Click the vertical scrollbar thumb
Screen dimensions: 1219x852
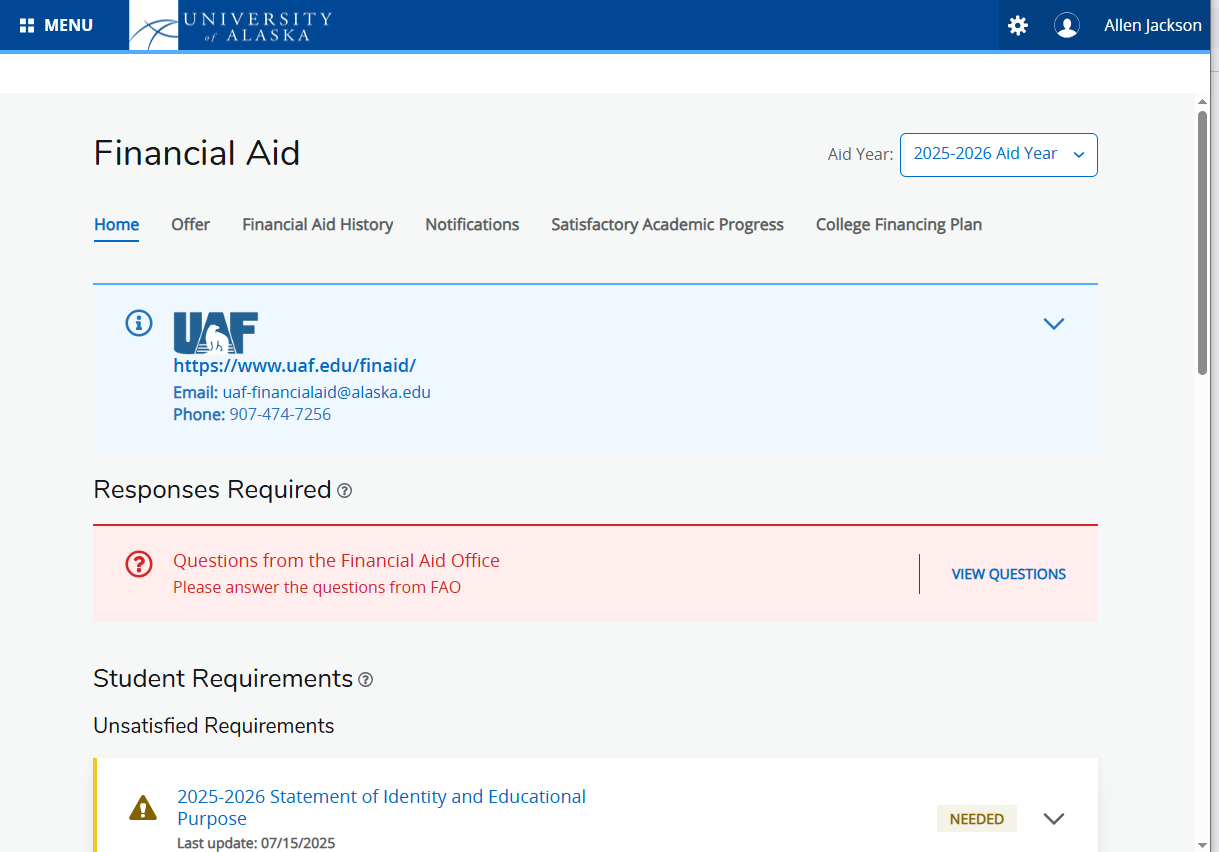point(1203,242)
